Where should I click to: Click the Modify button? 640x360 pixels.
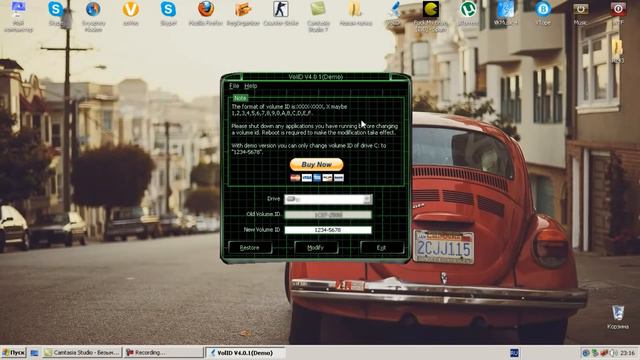point(316,248)
